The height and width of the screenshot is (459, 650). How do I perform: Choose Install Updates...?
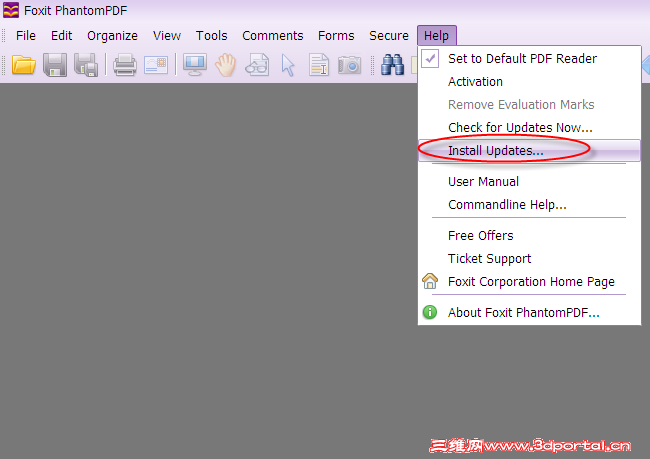(x=529, y=151)
